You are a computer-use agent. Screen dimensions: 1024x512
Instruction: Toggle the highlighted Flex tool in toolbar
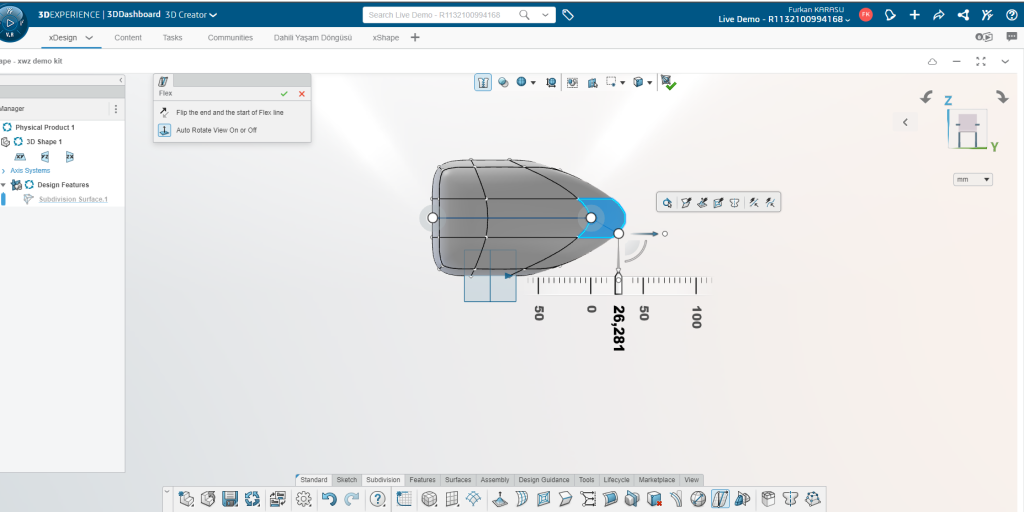pos(720,498)
